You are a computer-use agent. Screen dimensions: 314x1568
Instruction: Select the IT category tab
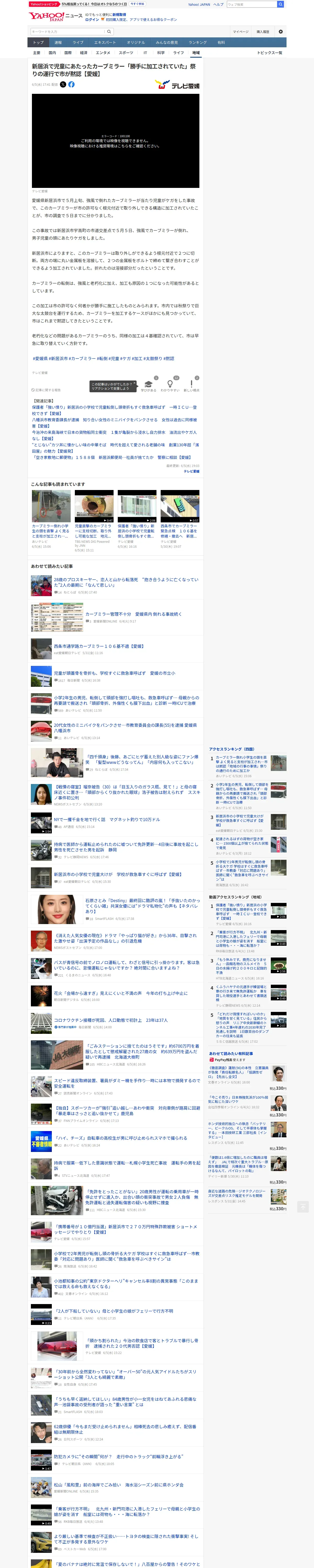pyautogui.click(x=145, y=53)
